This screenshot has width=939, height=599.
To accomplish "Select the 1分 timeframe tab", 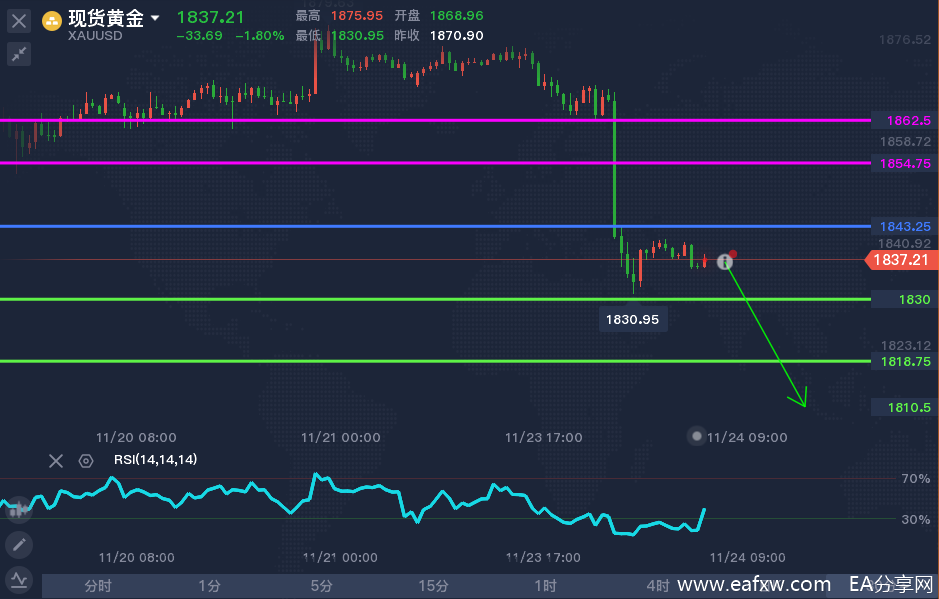I will [x=209, y=586].
